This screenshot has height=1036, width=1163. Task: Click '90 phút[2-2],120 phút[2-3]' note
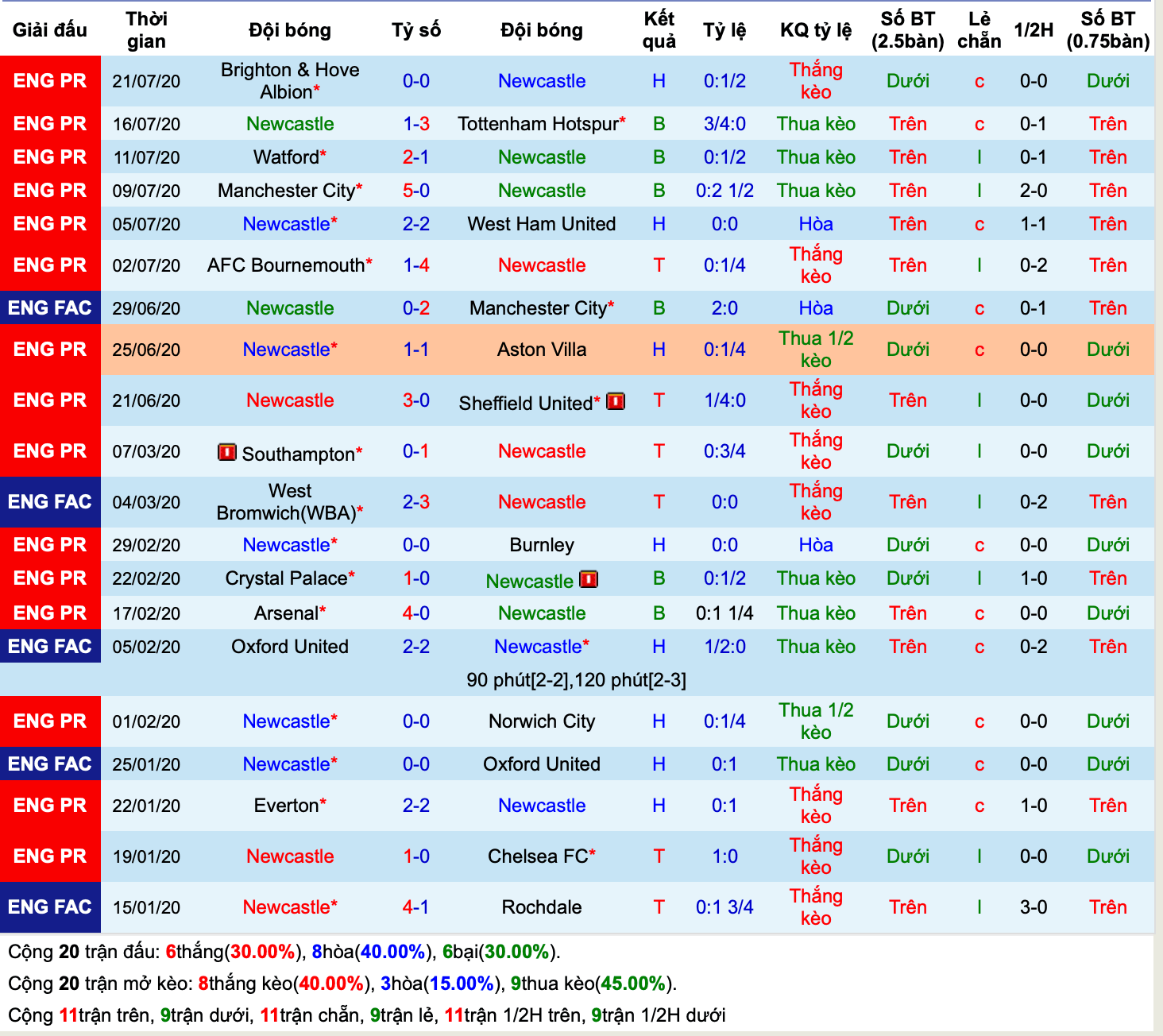577,680
